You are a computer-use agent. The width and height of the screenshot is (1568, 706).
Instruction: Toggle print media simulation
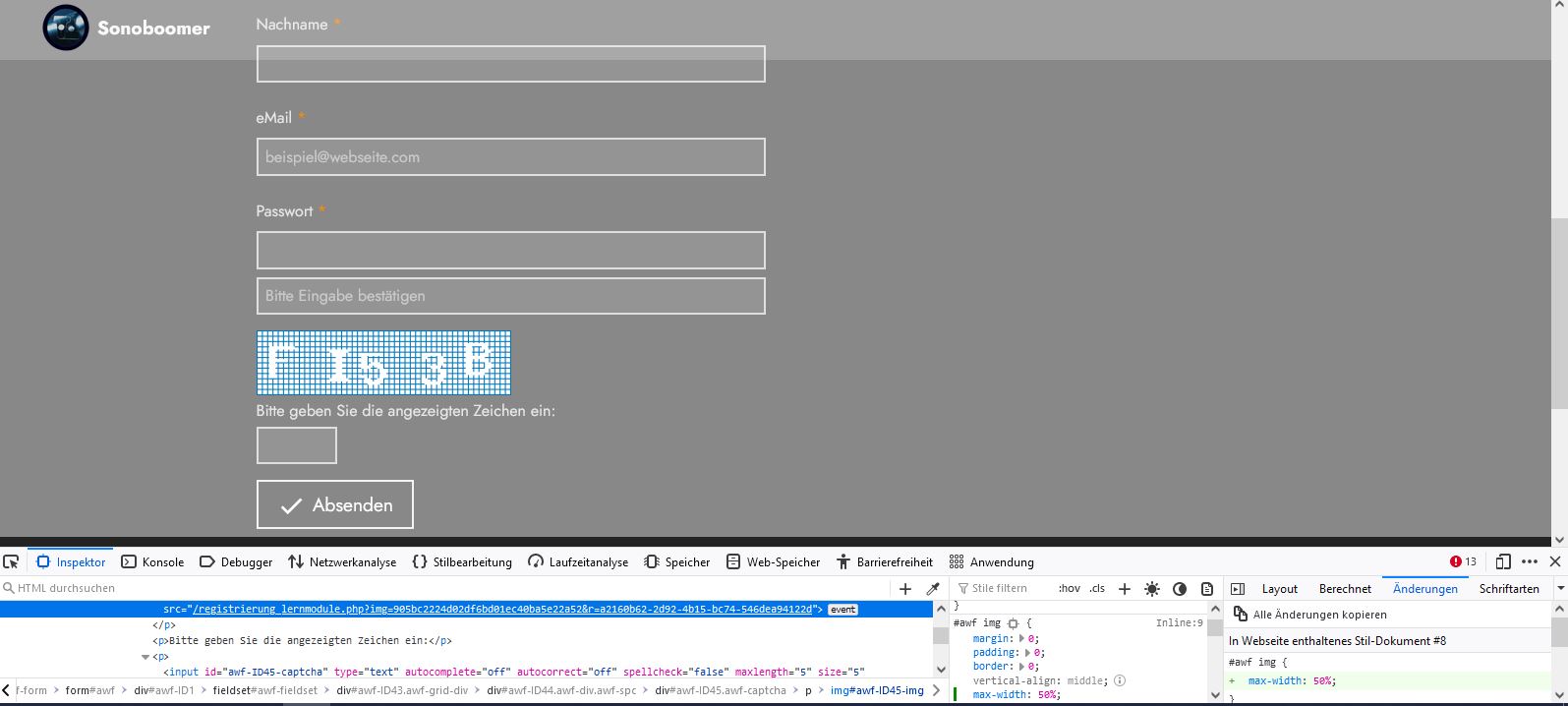click(1207, 589)
